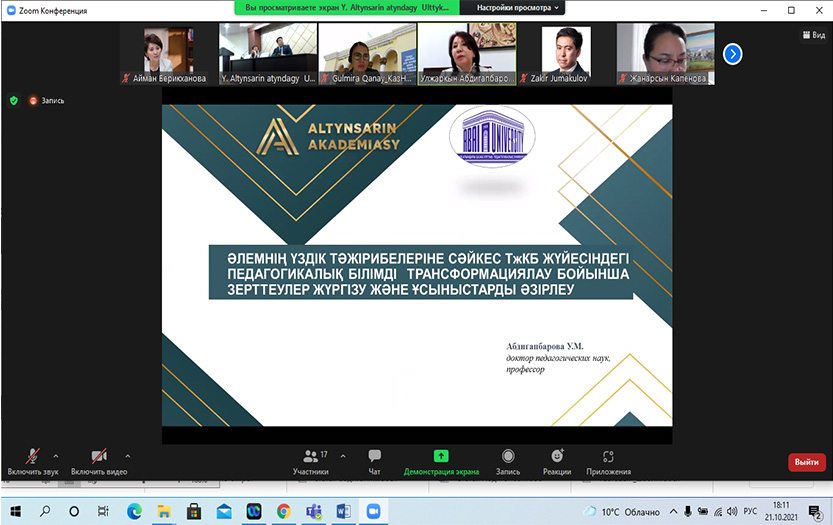
Task: Expand audio options arrow next to microphone
Action: click(x=55, y=455)
